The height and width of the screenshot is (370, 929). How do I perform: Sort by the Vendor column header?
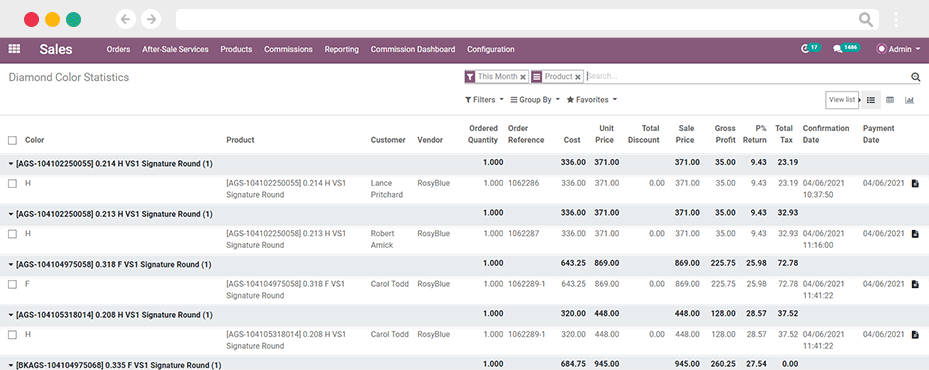[x=430, y=141]
